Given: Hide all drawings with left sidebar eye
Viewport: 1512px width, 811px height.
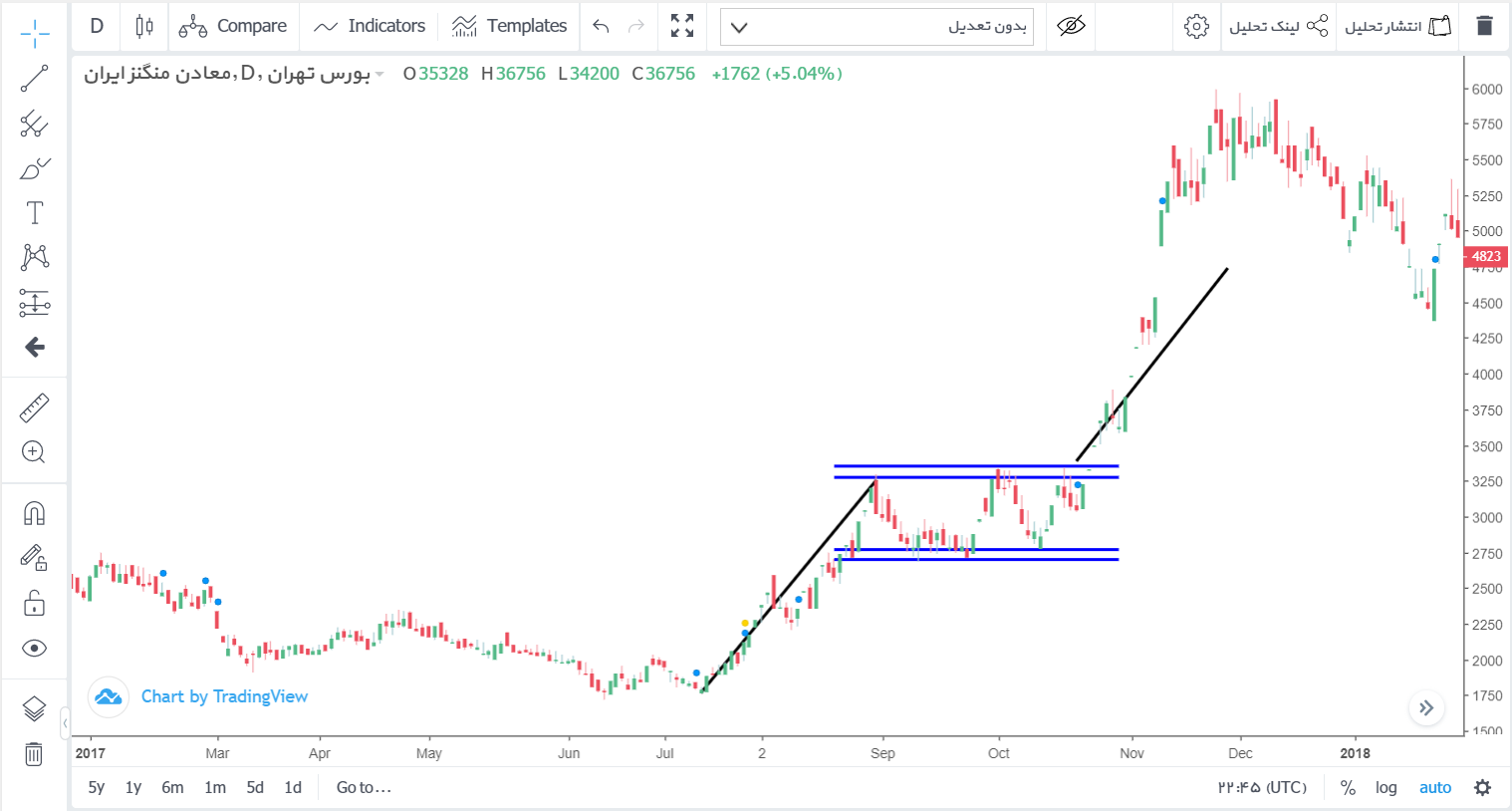Looking at the screenshot, I should 34,649.
